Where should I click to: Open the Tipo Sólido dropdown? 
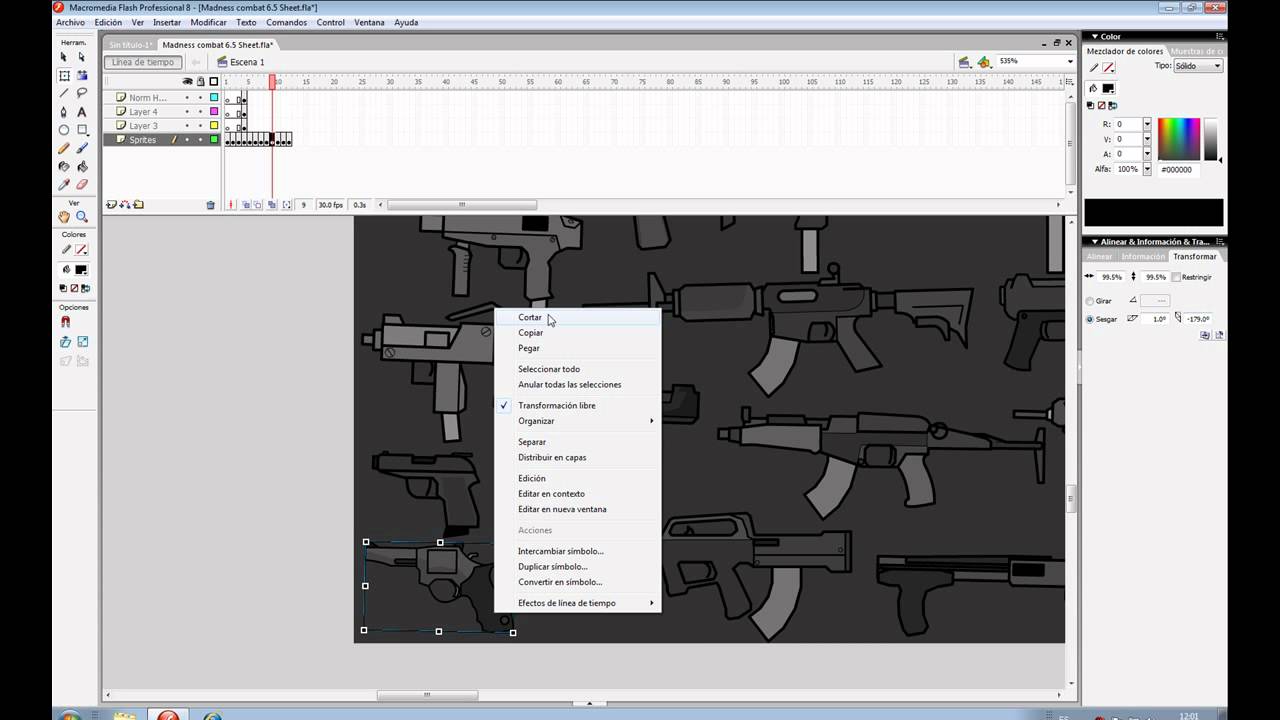coord(1197,66)
